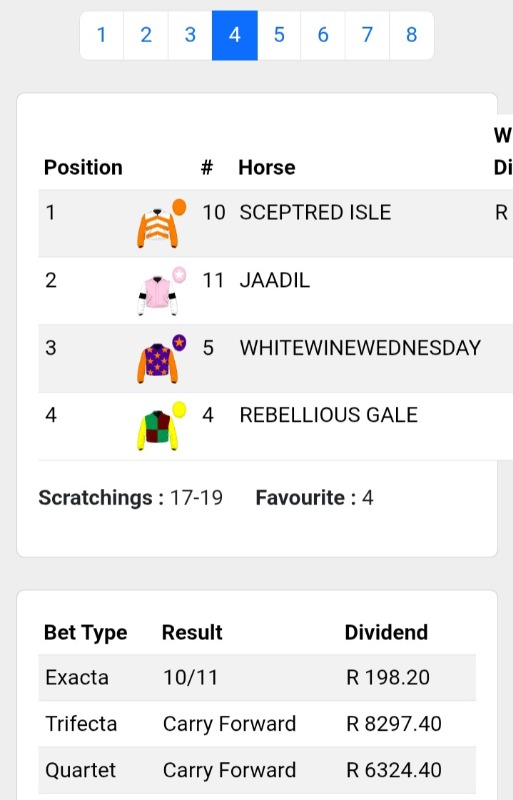The width and height of the screenshot is (513, 800).
Task: Click the pink jockey silks for Jaadil
Action: (161, 291)
